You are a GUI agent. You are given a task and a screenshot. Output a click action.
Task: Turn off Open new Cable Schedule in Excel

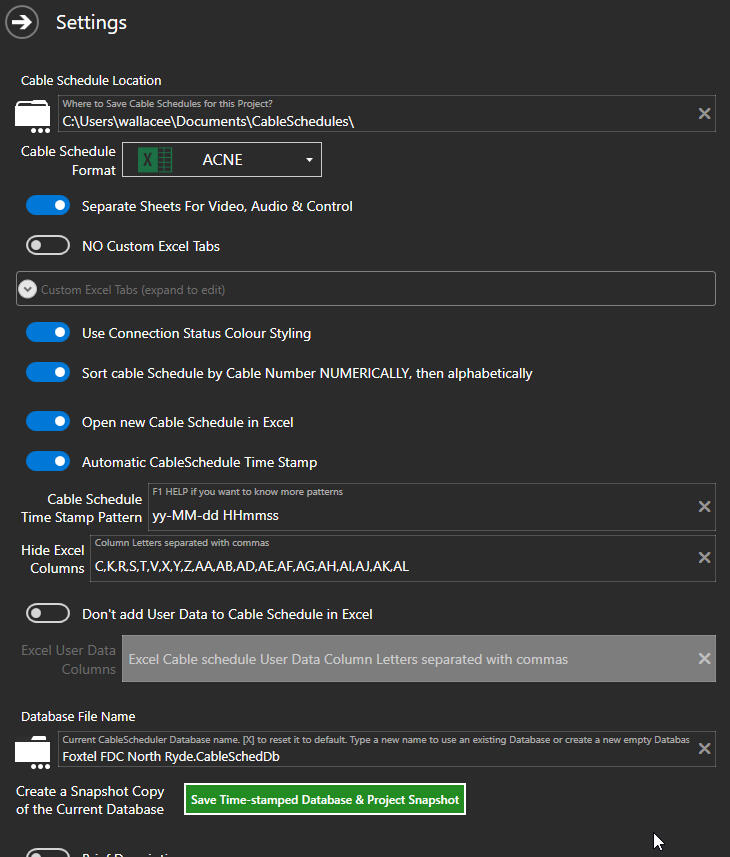click(x=48, y=422)
